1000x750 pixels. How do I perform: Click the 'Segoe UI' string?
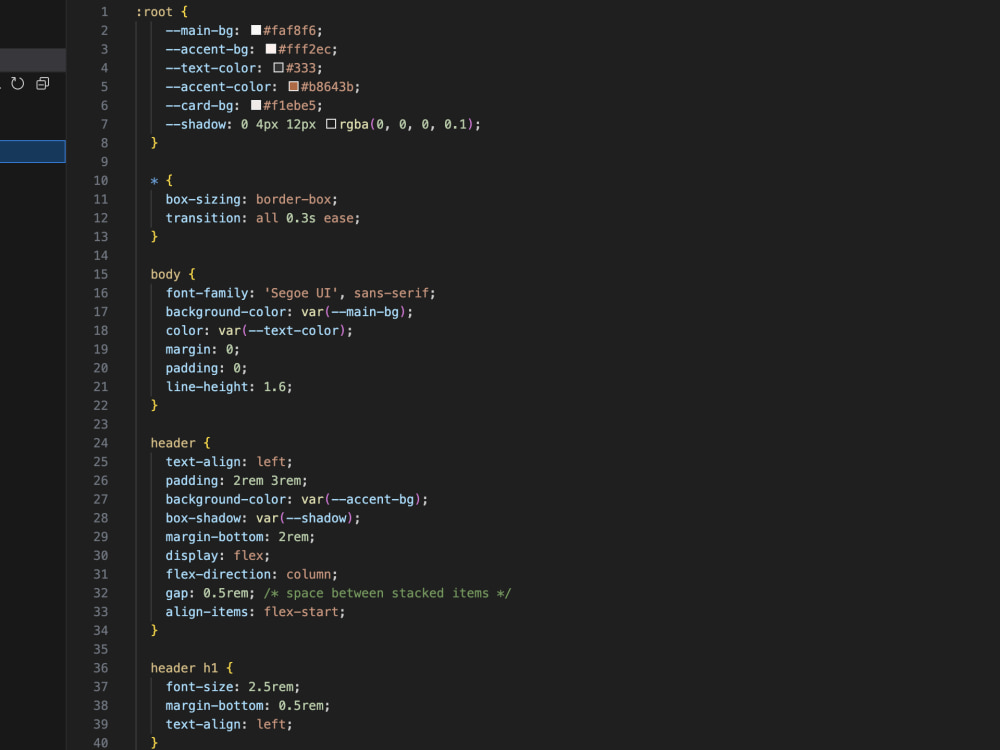pos(301,293)
